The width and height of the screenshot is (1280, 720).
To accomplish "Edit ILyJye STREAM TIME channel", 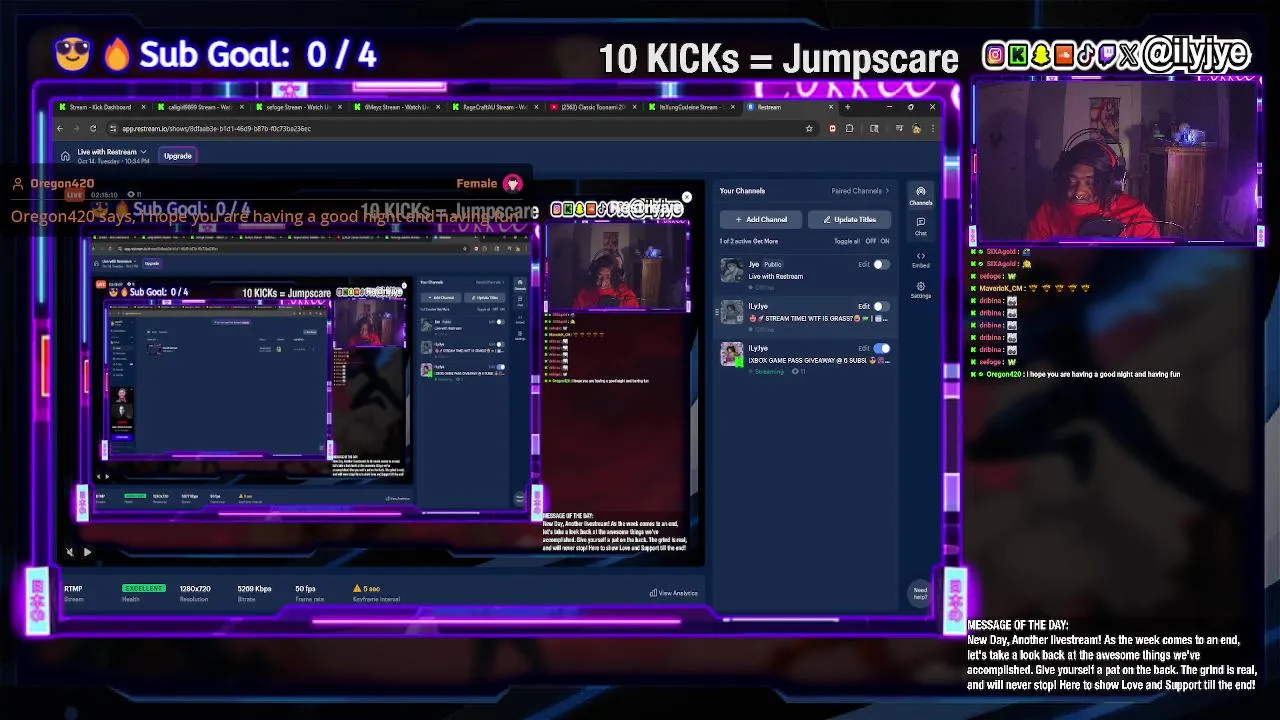I will coord(863,307).
